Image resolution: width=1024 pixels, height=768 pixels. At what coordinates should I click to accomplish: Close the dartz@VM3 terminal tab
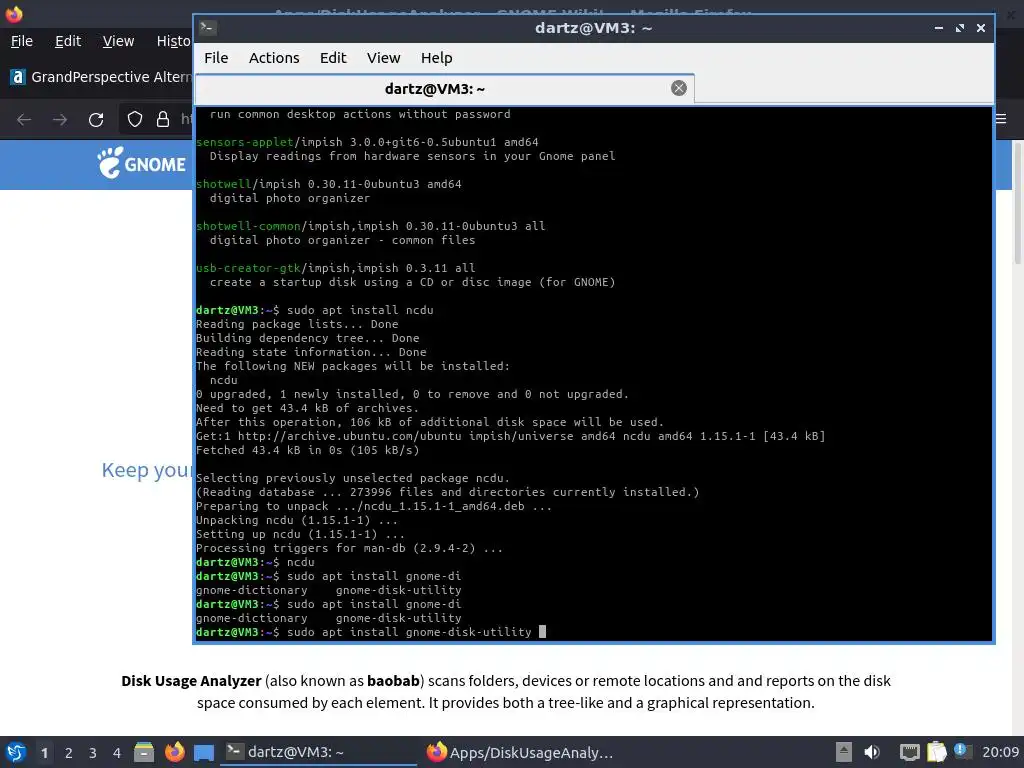[679, 88]
